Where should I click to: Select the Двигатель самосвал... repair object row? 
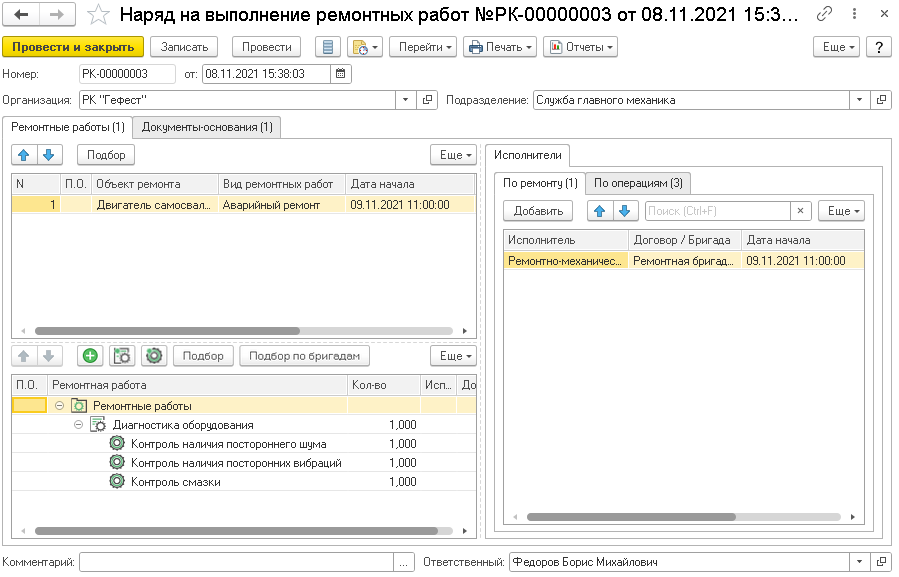tap(244, 205)
